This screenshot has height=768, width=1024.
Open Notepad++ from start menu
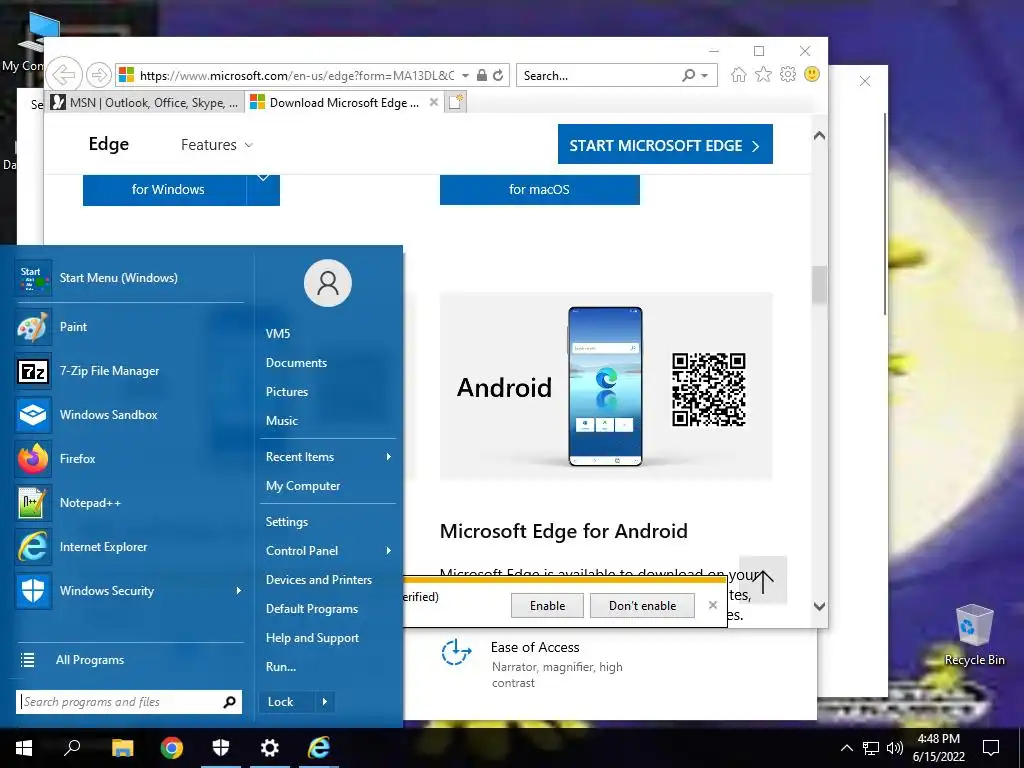(129, 503)
